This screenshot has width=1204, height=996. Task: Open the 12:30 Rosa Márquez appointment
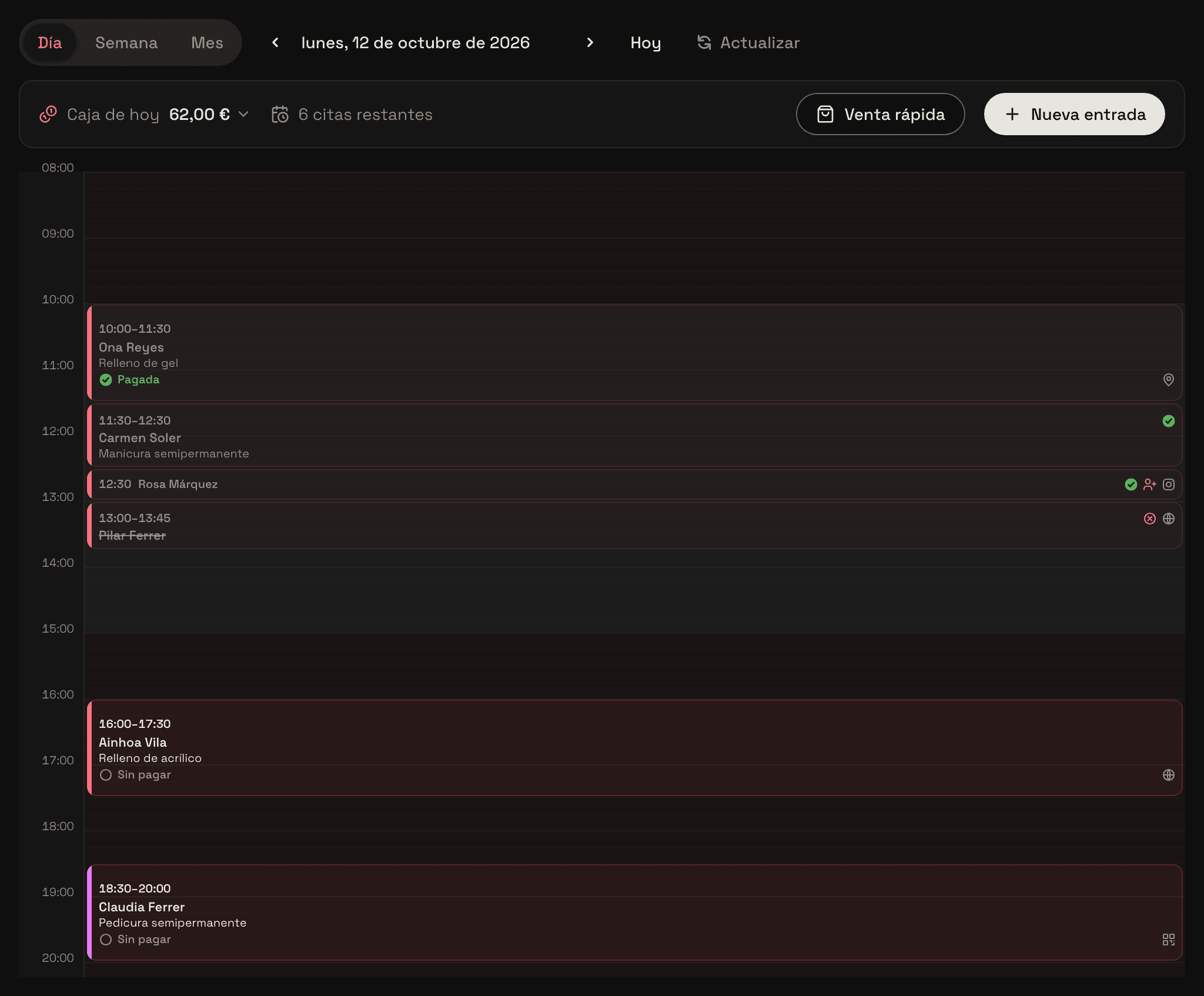634,484
